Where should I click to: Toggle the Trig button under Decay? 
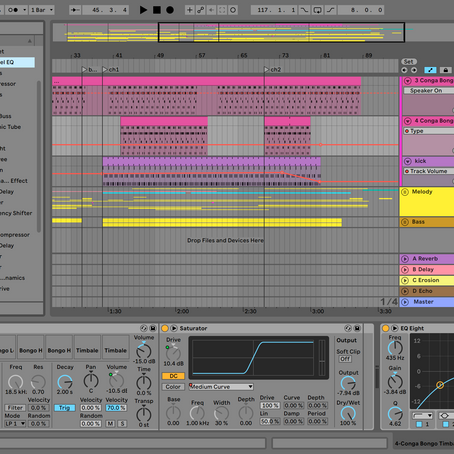point(65,408)
